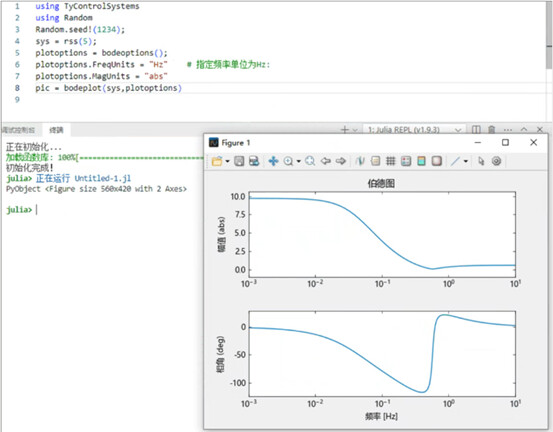Go forward to next view arrow

340,161
